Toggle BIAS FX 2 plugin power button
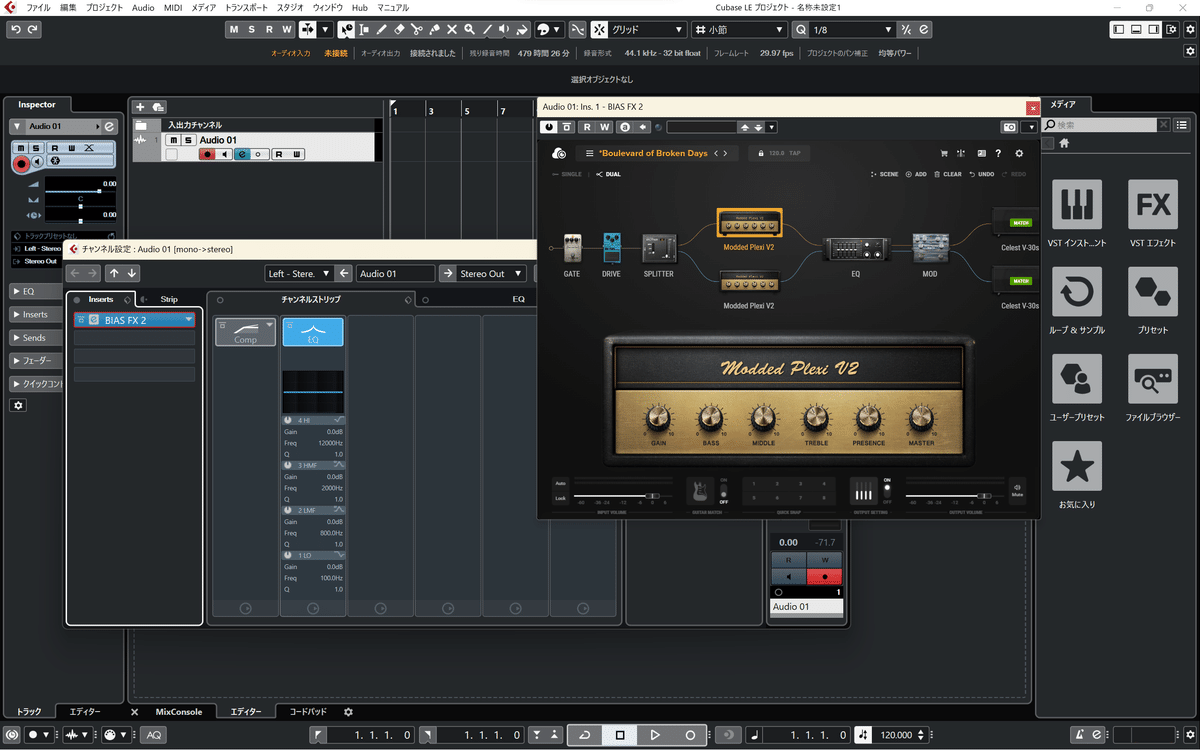The image size is (1200, 750). coord(548,127)
